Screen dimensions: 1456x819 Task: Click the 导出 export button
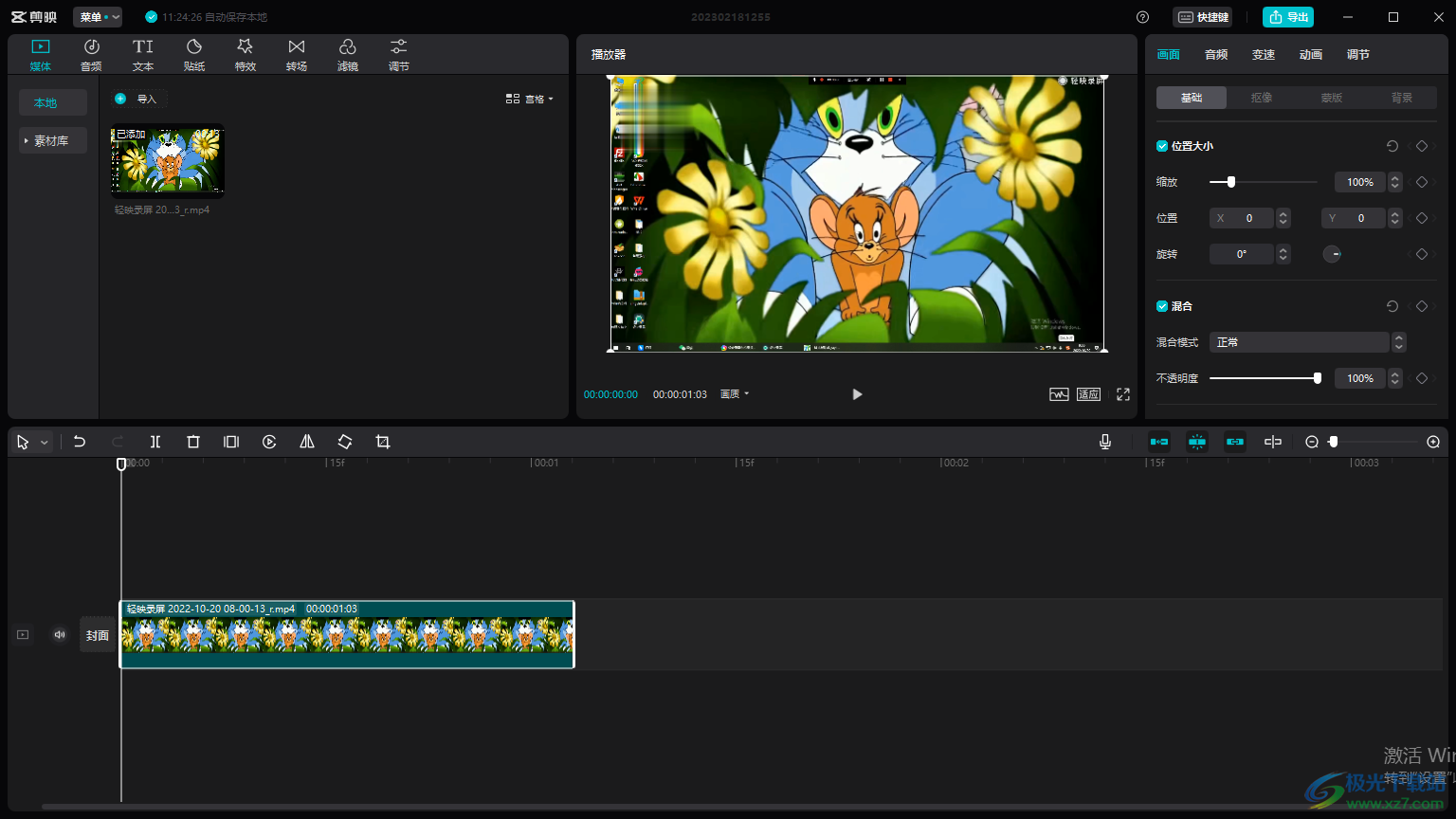click(1288, 17)
